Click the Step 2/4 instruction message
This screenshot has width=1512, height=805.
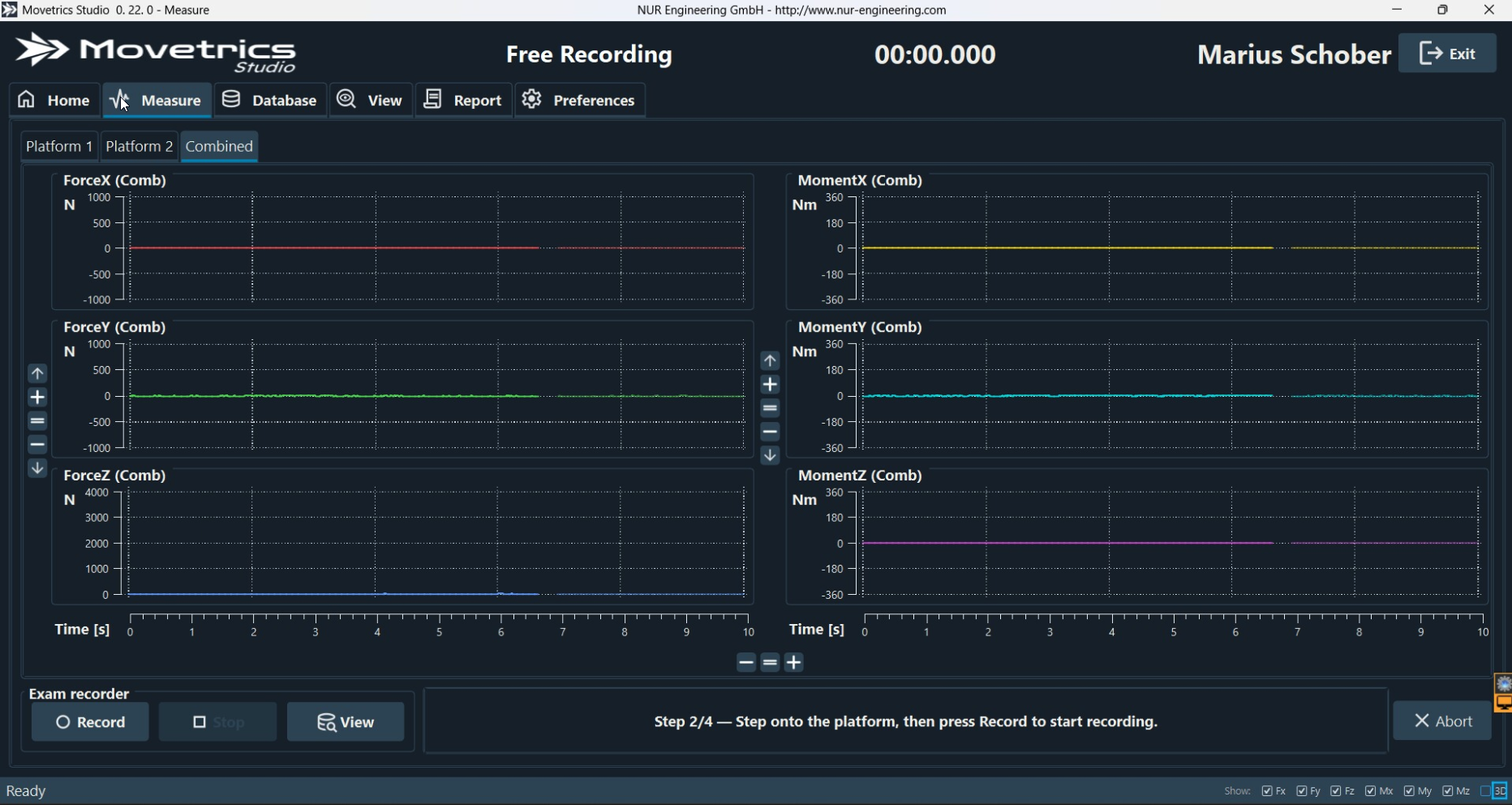click(x=906, y=721)
